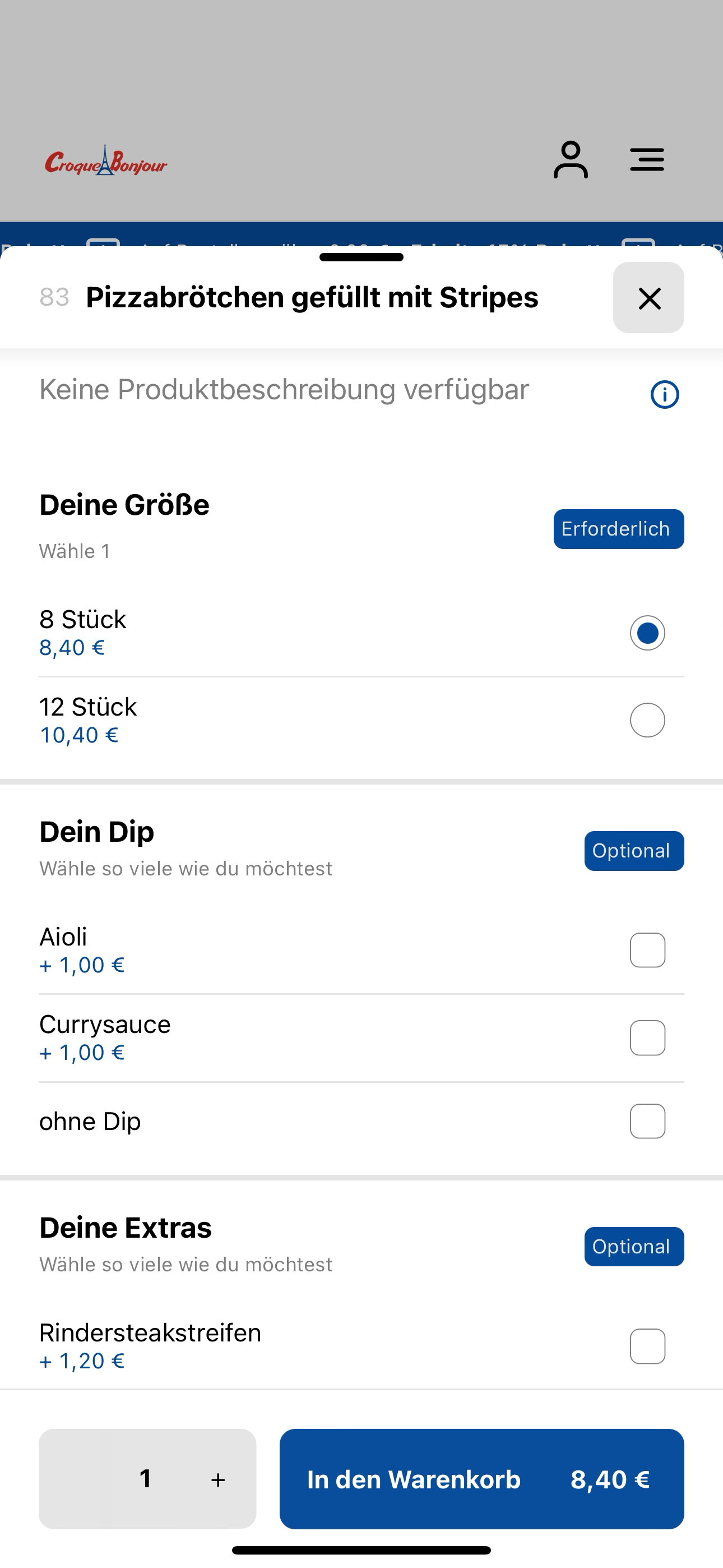Tap the Pizzabrötchen gefüllt mit Stripes title
Screen dimensions: 723x1568
click(x=312, y=298)
